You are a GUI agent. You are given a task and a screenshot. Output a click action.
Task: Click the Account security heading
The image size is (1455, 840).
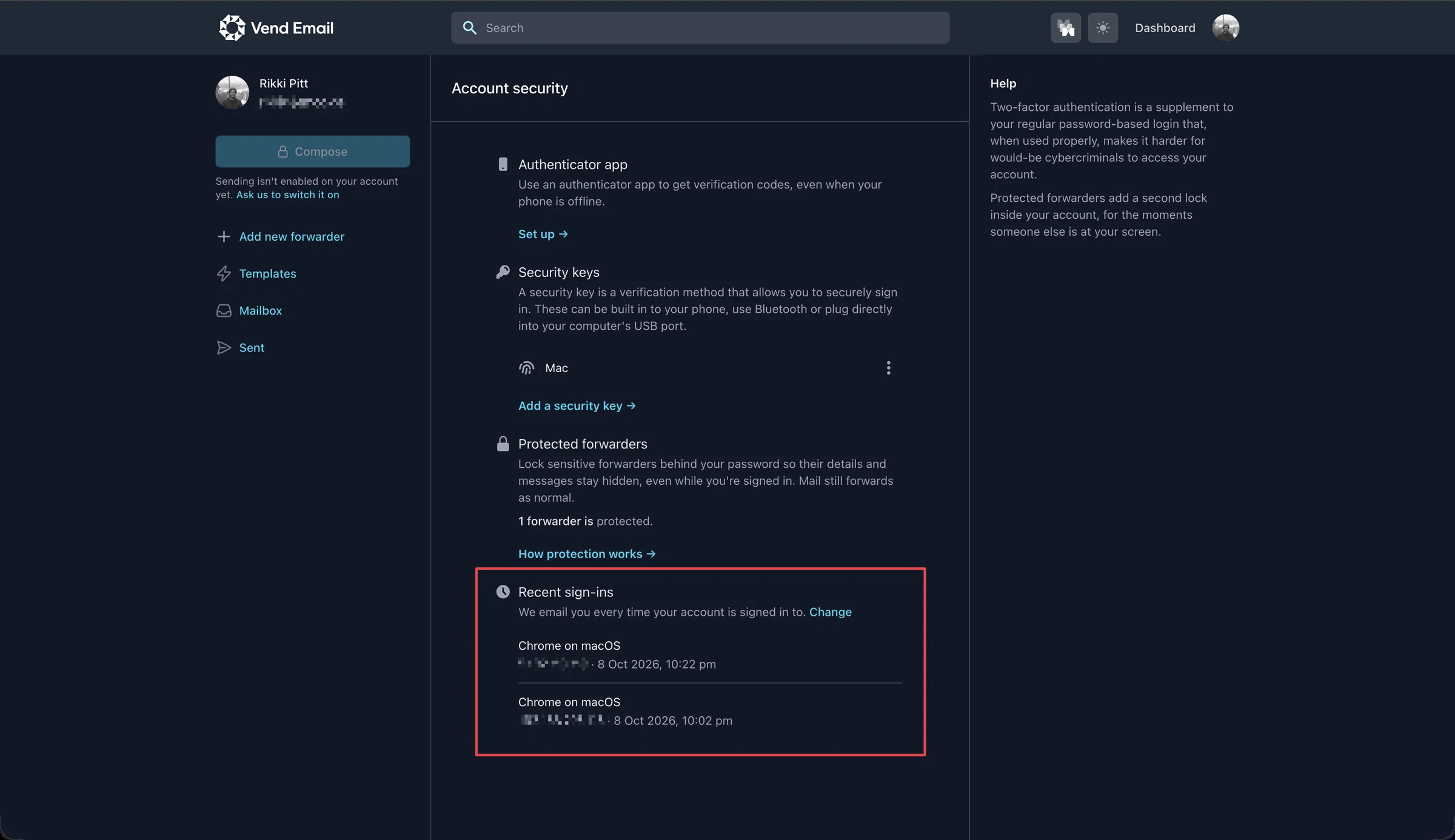[x=509, y=88]
